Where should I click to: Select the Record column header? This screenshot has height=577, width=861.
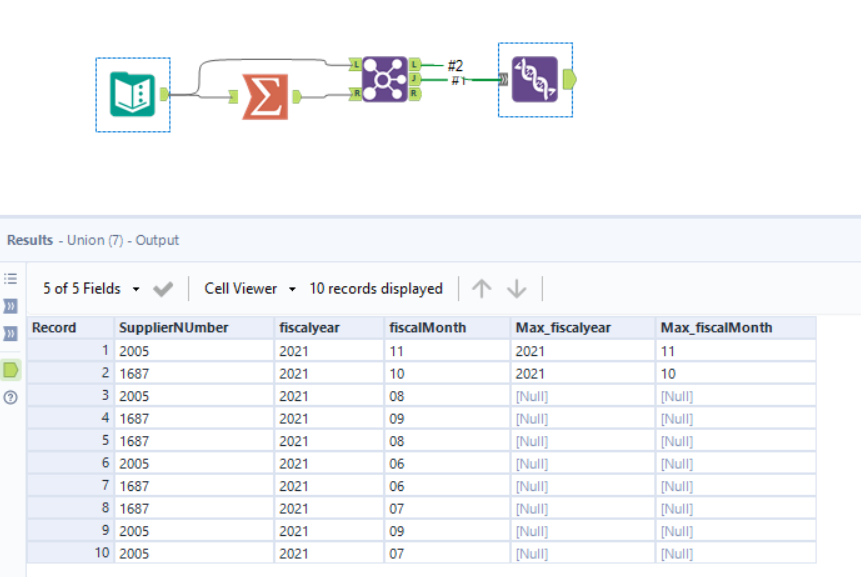click(53, 328)
